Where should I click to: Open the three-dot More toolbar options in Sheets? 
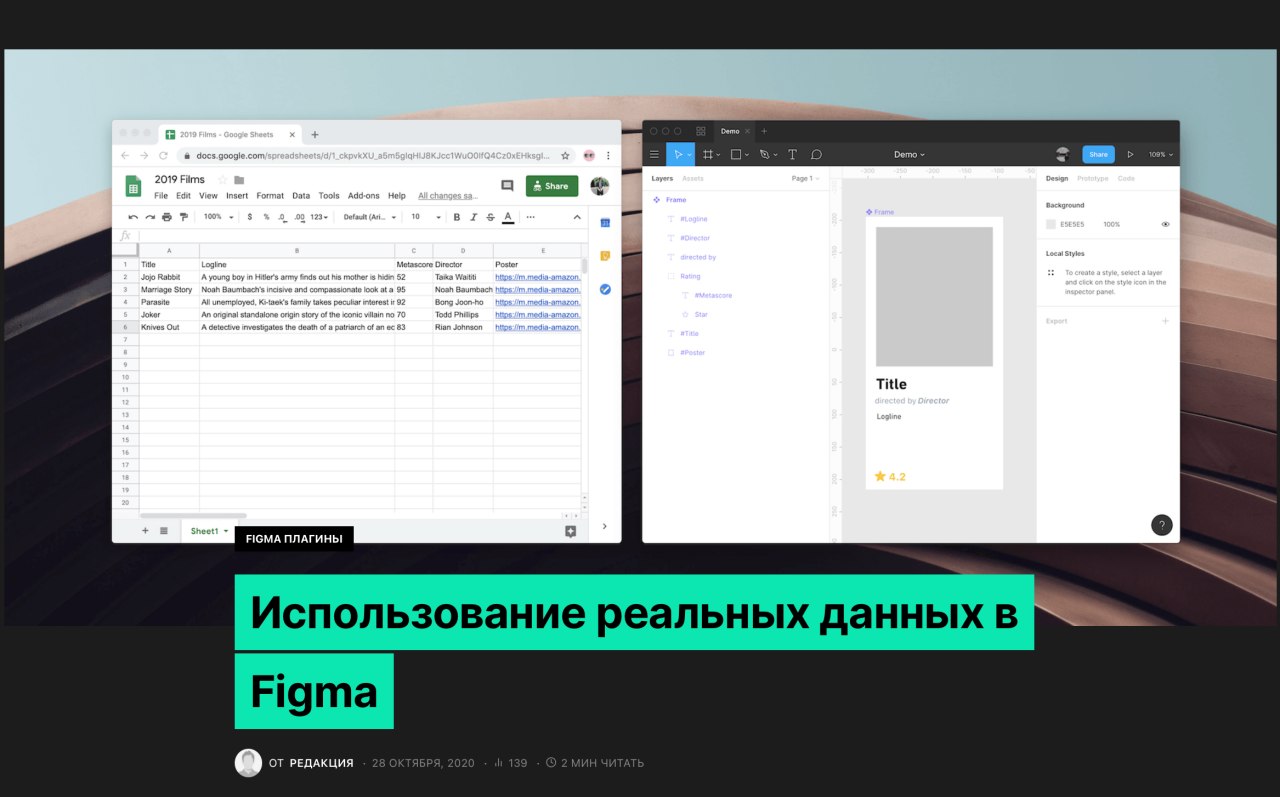530,217
